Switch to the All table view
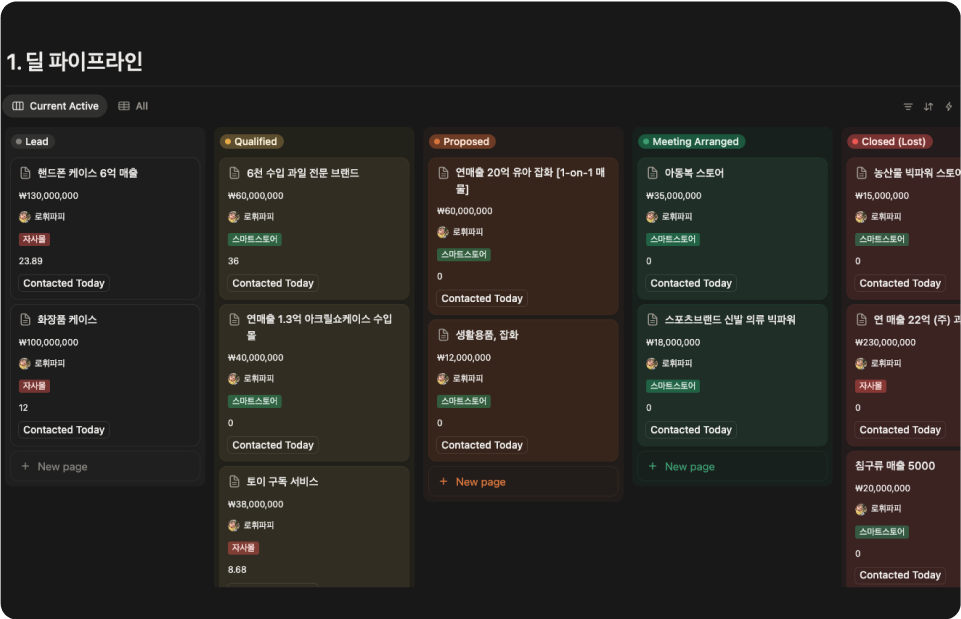Viewport: 961px width, 619px height. coord(133,106)
